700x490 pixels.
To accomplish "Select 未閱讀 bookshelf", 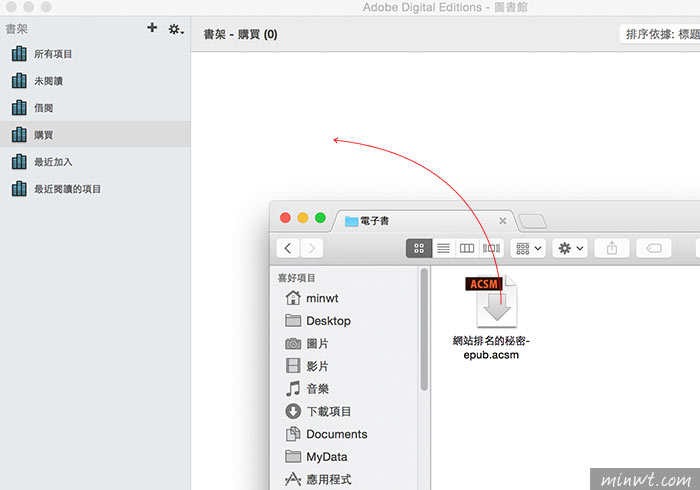I will tap(95, 81).
